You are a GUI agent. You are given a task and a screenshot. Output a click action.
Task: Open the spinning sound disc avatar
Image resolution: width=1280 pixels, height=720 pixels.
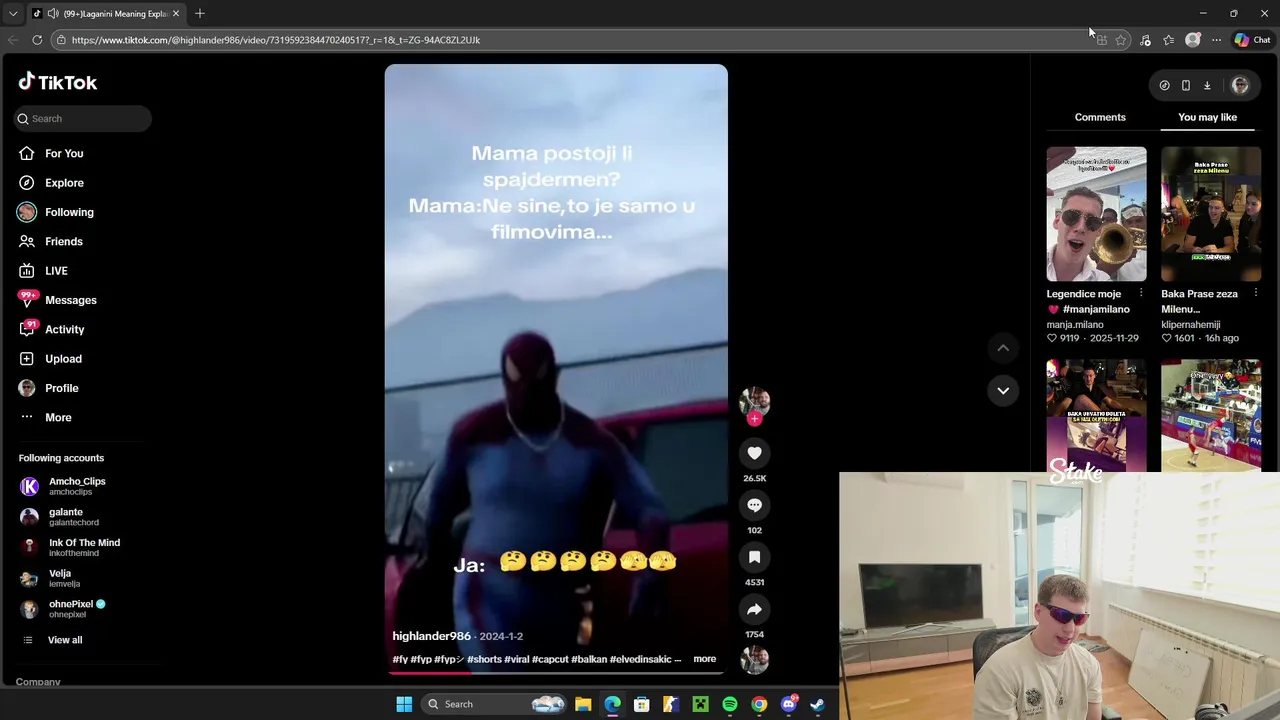pyautogui.click(x=754, y=660)
